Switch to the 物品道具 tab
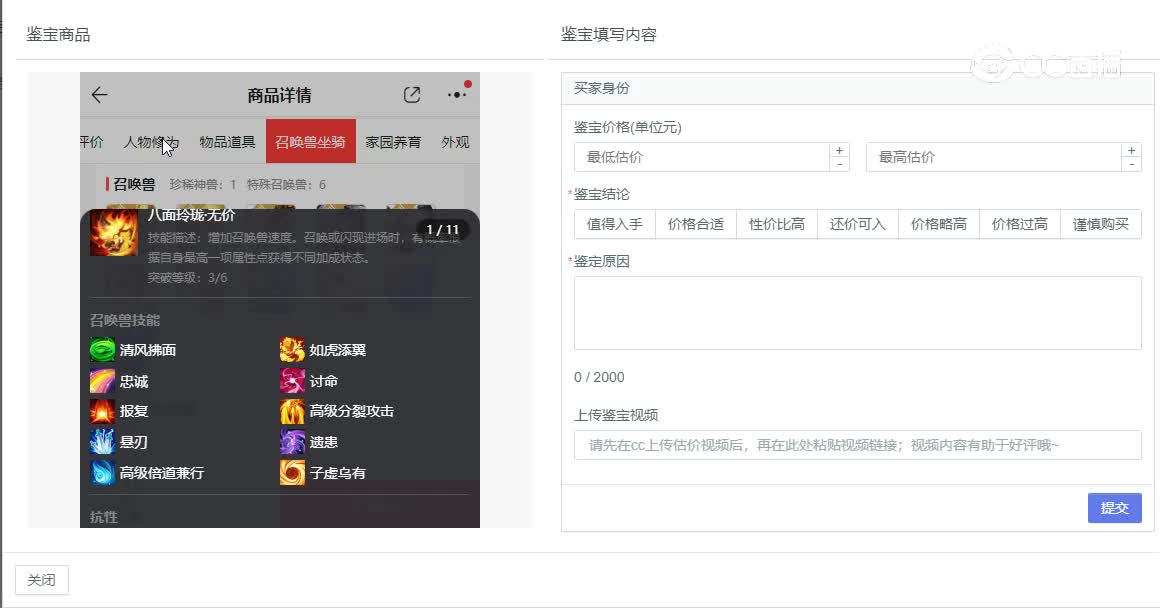Screen dimensions: 1160x610 (x=227, y=142)
